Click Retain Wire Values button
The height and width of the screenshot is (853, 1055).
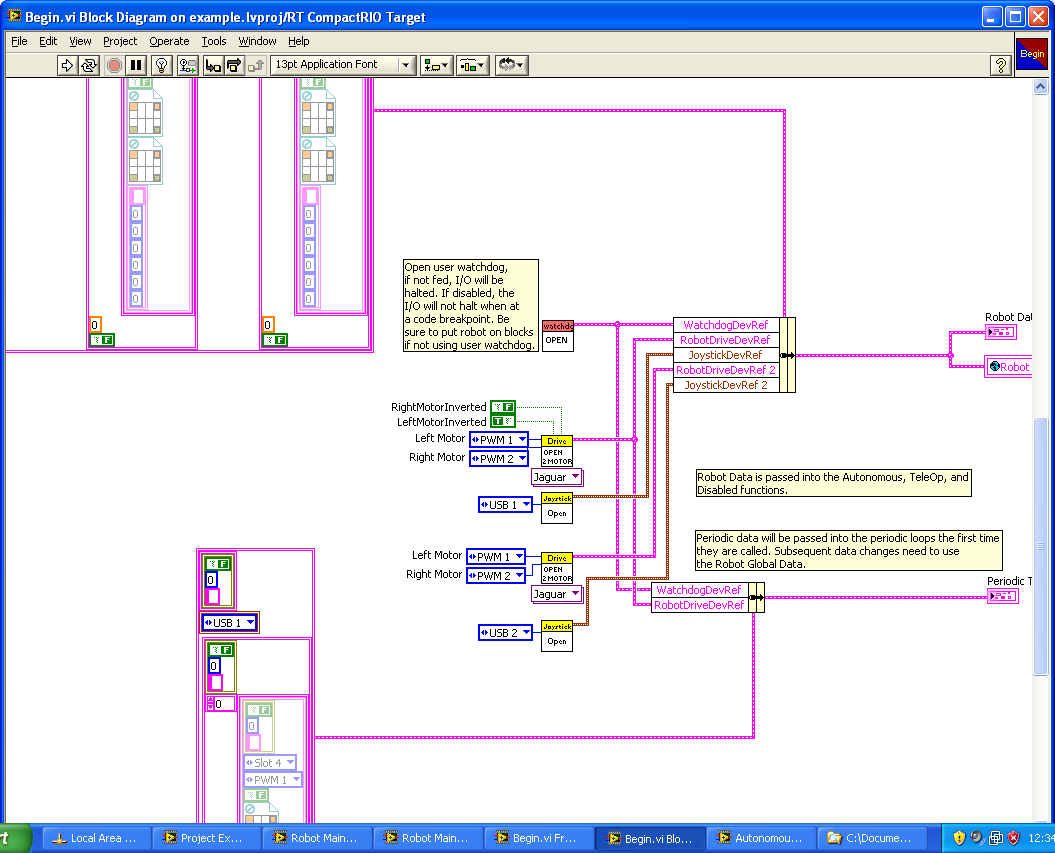point(187,65)
